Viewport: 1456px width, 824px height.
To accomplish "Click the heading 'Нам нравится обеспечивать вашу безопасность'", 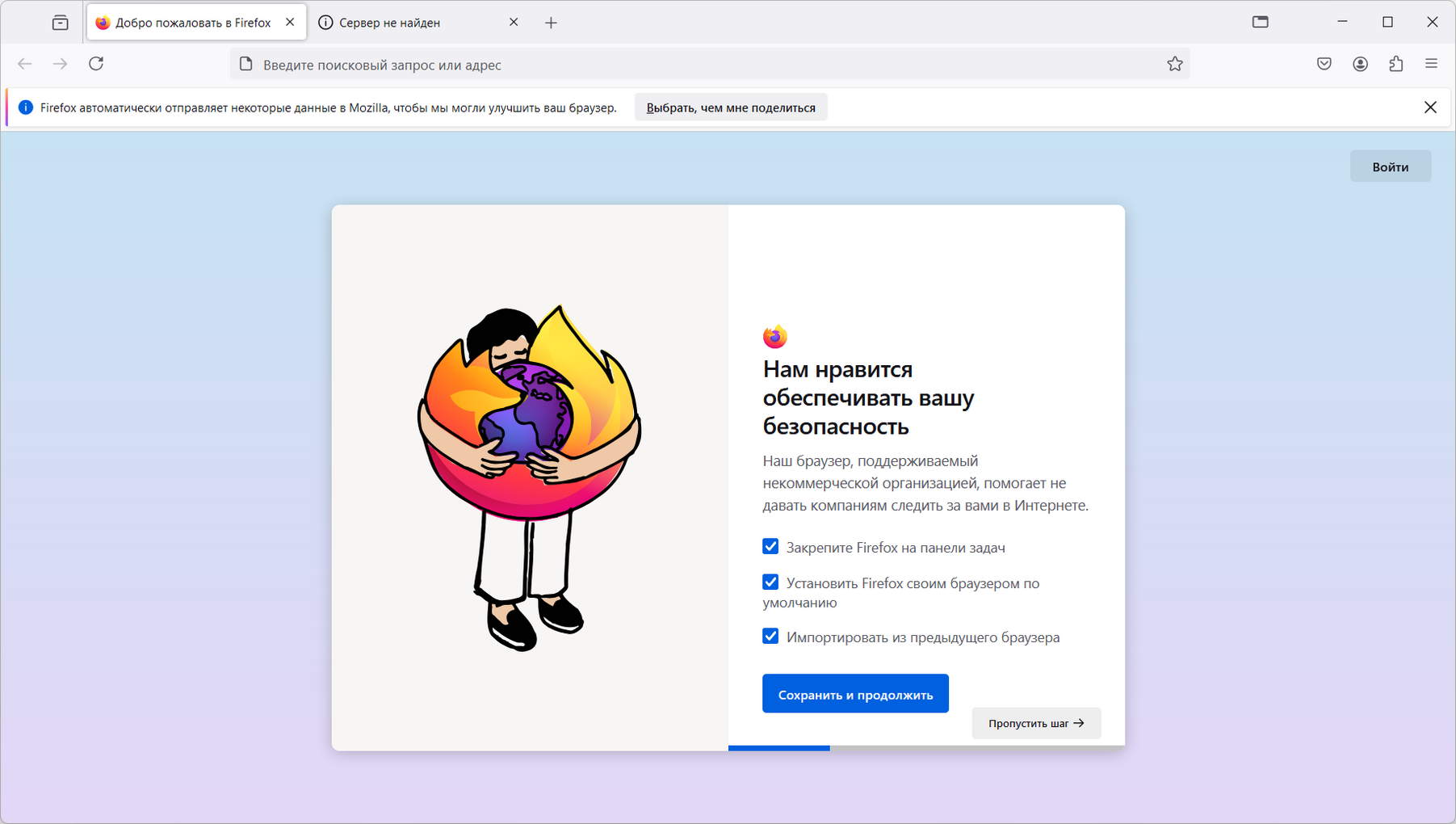I will coord(869,397).
